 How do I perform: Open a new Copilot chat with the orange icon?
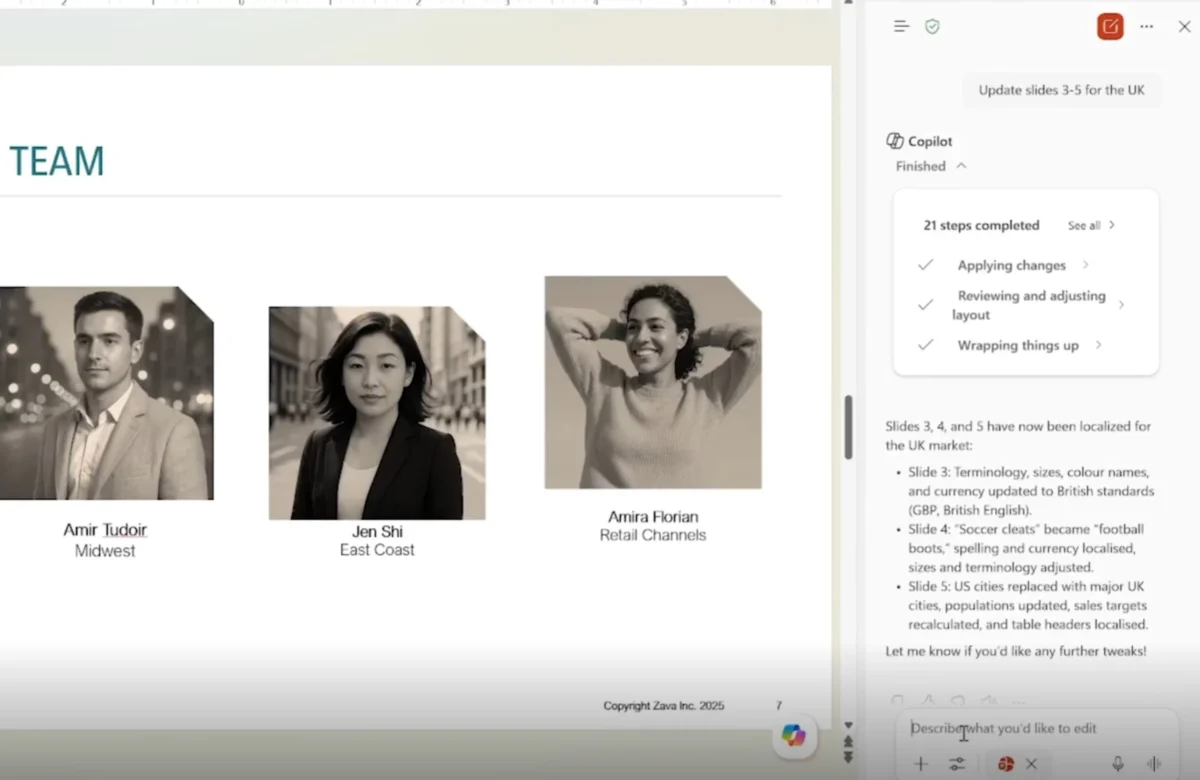tap(1109, 27)
